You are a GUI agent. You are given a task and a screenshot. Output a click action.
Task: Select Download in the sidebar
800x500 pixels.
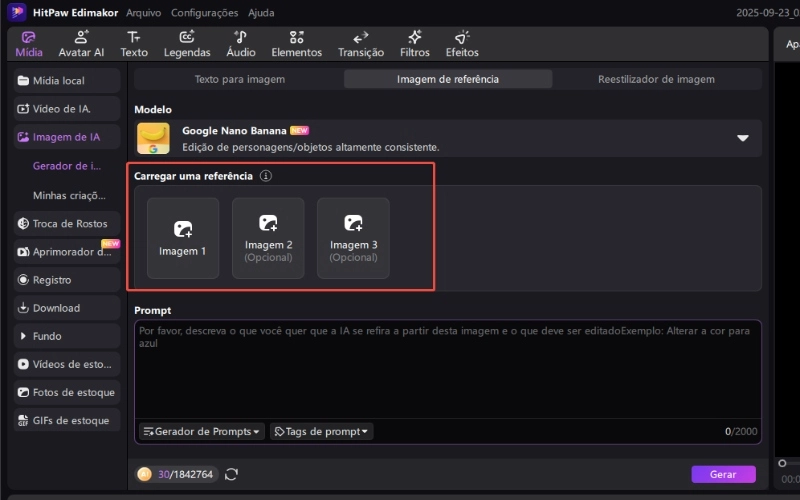[x=67, y=308]
